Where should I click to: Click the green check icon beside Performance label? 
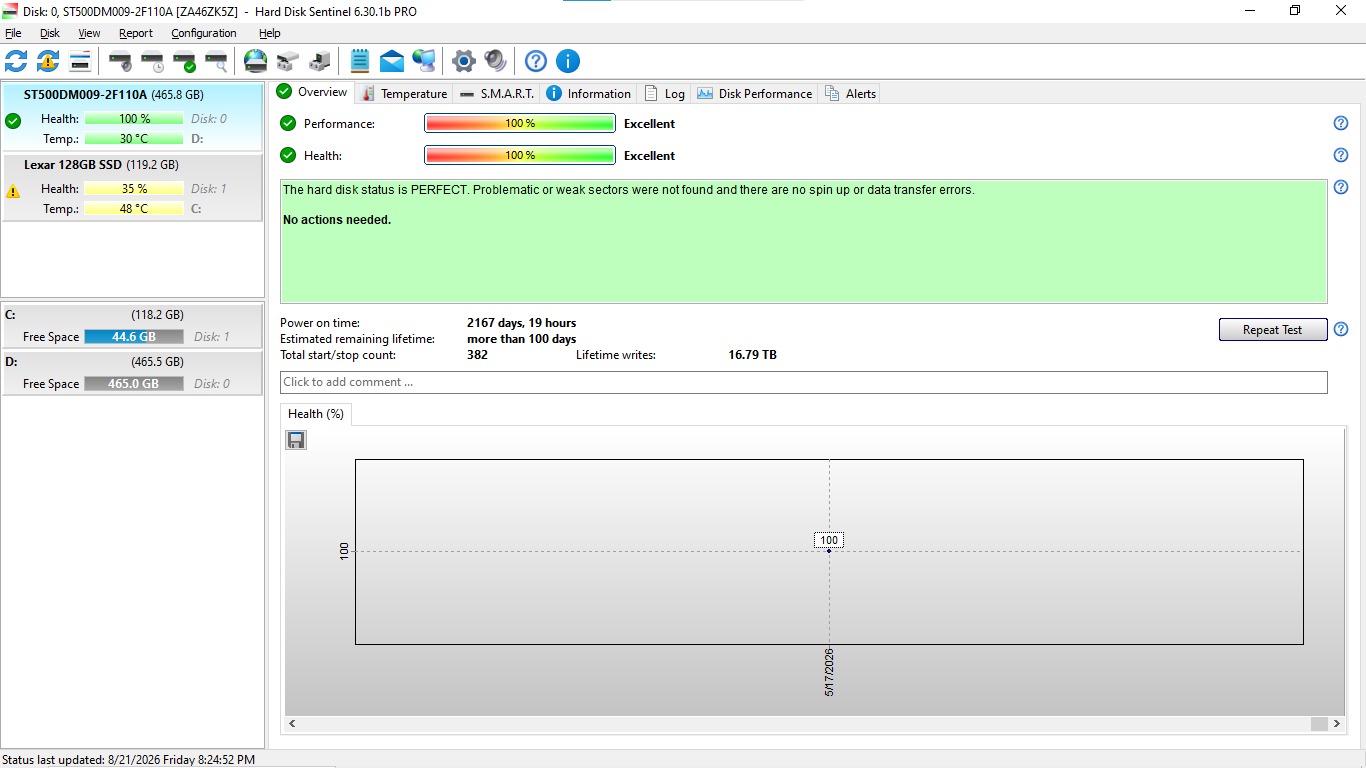[x=288, y=123]
